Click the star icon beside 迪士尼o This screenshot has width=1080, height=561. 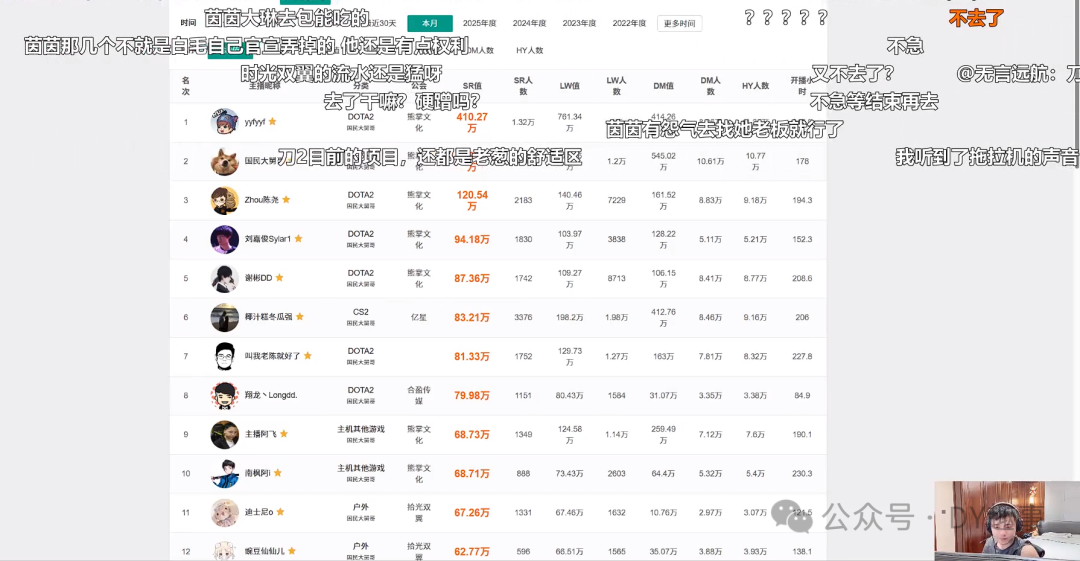pos(281,512)
